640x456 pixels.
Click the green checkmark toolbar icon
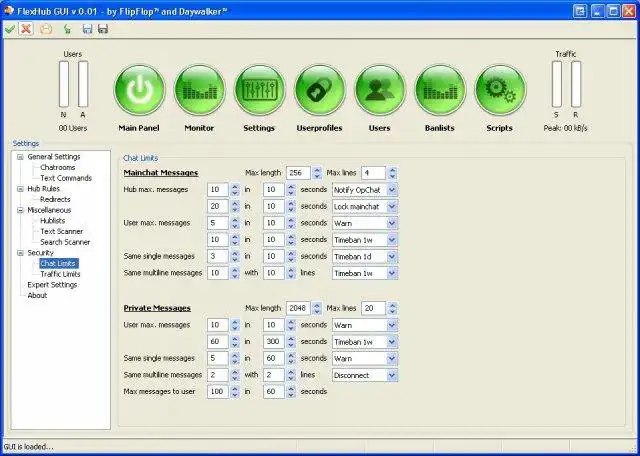pos(10,29)
